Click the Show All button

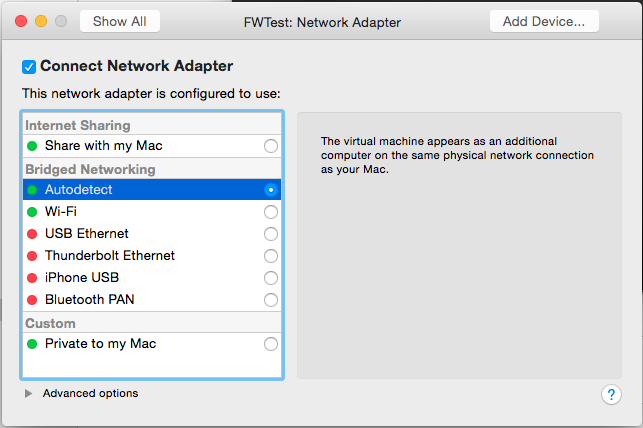click(x=119, y=21)
